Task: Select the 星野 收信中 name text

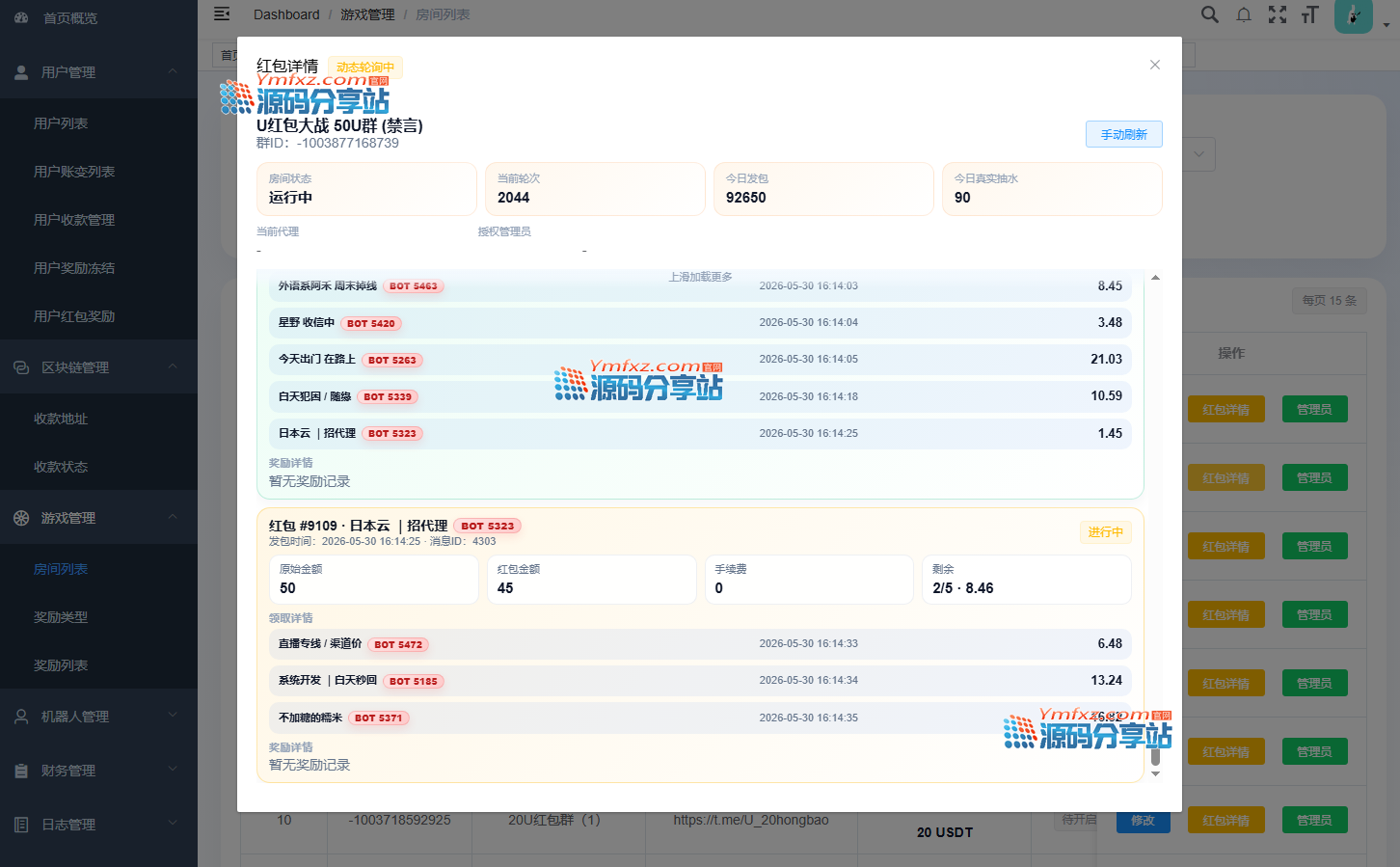Action: (307, 322)
